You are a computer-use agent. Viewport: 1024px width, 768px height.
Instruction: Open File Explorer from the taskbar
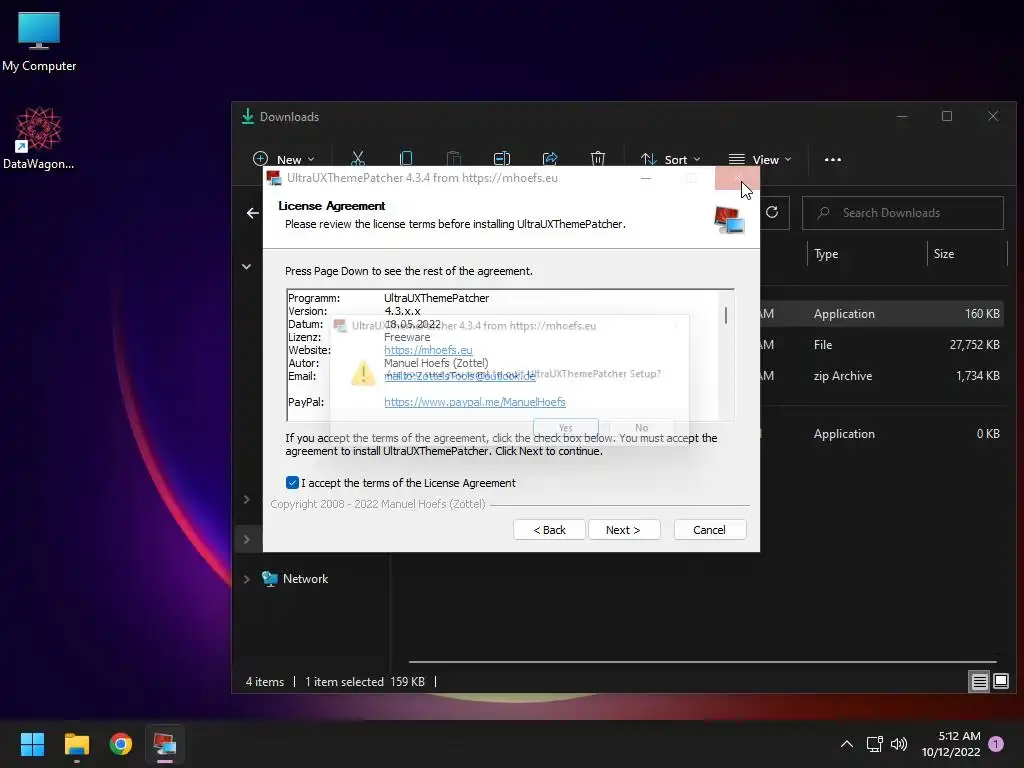point(76,744)
